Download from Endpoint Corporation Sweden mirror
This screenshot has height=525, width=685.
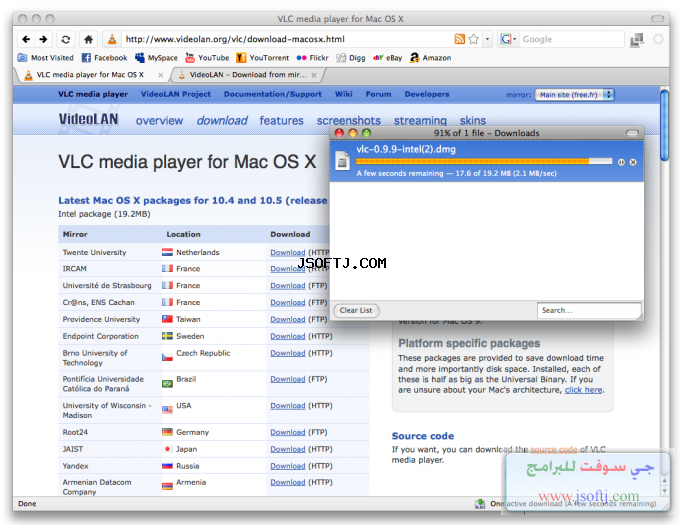pyautogui.click(x=287, y=336)
